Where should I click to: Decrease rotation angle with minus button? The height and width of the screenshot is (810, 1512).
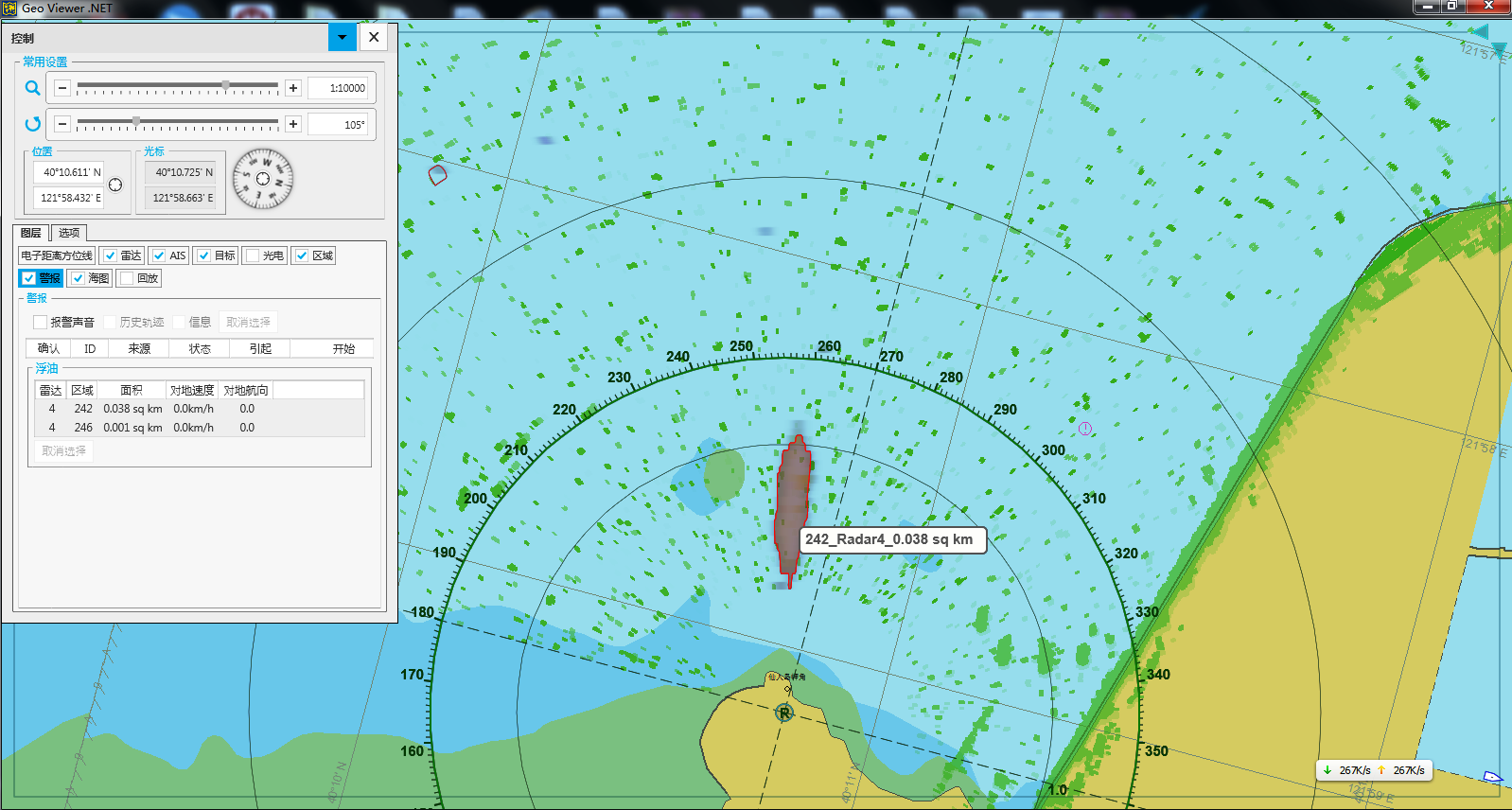pos(62,124)
